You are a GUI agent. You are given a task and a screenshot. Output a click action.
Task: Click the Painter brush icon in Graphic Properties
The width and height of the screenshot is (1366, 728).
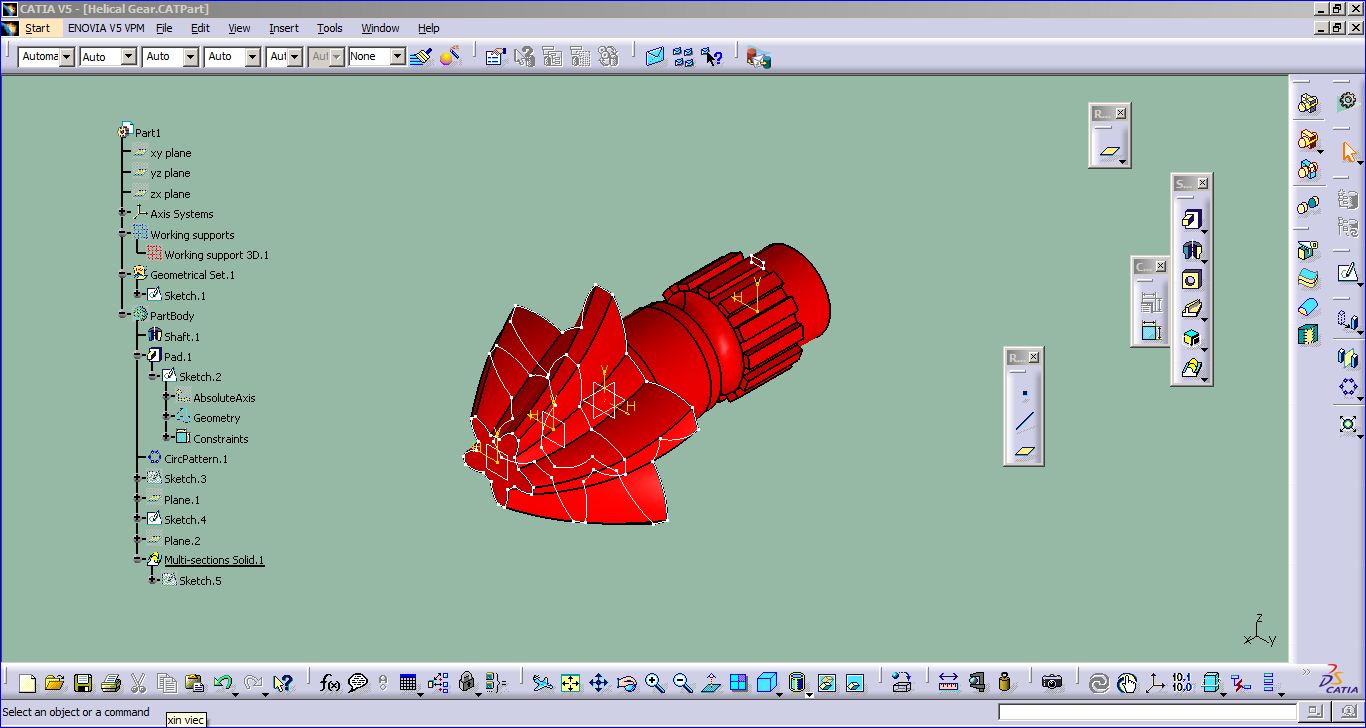(x=421, y=57)
